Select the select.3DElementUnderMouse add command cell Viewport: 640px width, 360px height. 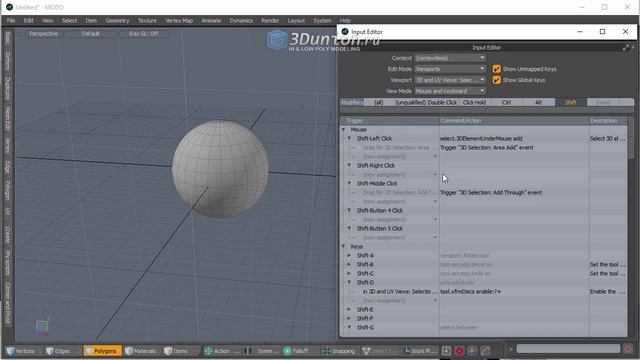click(x=514, y=139)
